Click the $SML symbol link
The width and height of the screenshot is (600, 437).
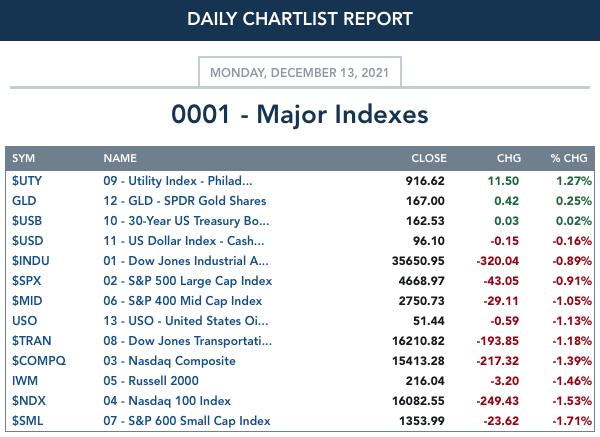[x=27, y=421]
